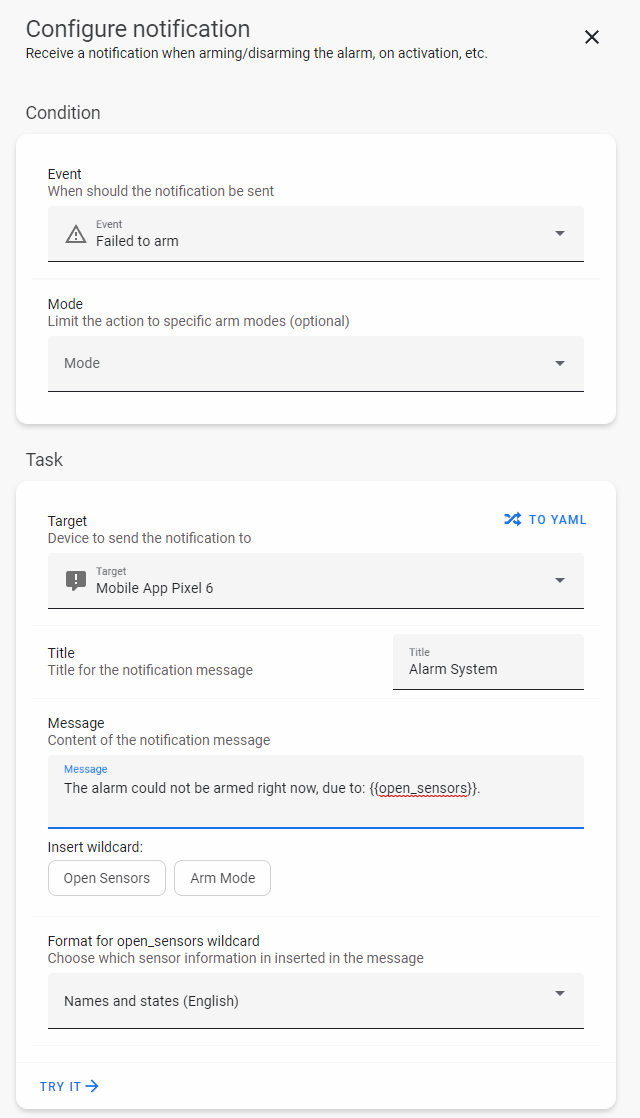Click the Mobile App Pixel 6 target value
This screenshot has height=1118, width=640.
[154, 588]
